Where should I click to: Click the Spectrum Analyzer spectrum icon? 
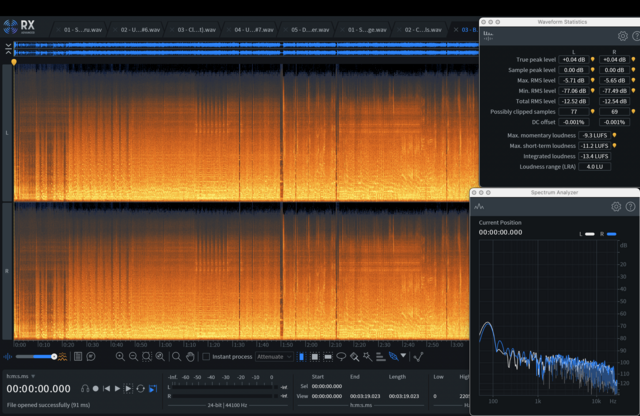[x=479, y=207]
